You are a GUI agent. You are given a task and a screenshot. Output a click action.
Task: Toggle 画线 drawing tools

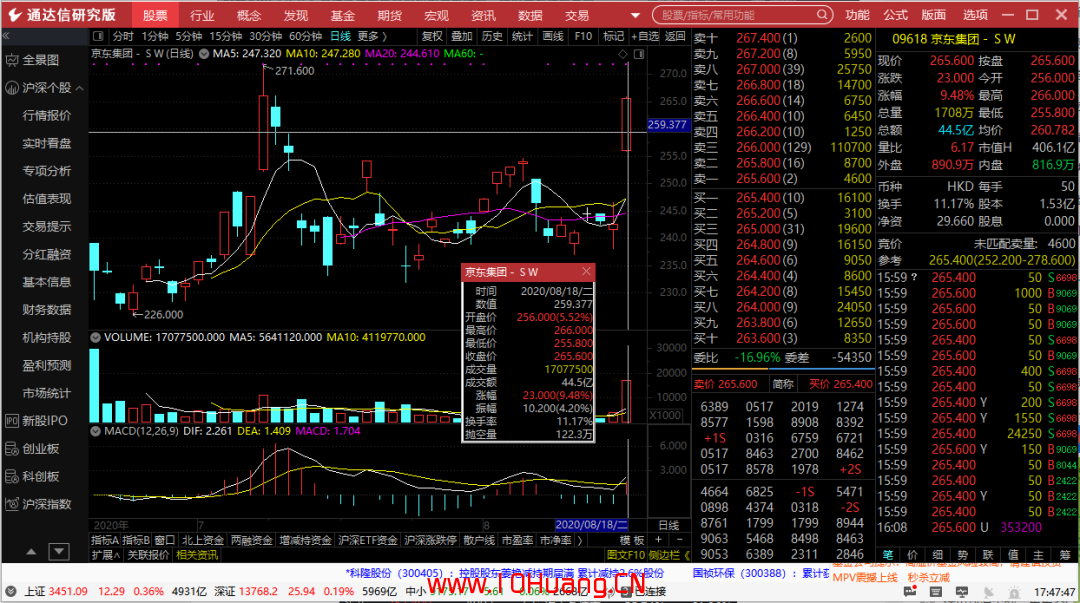(x=552, y=36)
